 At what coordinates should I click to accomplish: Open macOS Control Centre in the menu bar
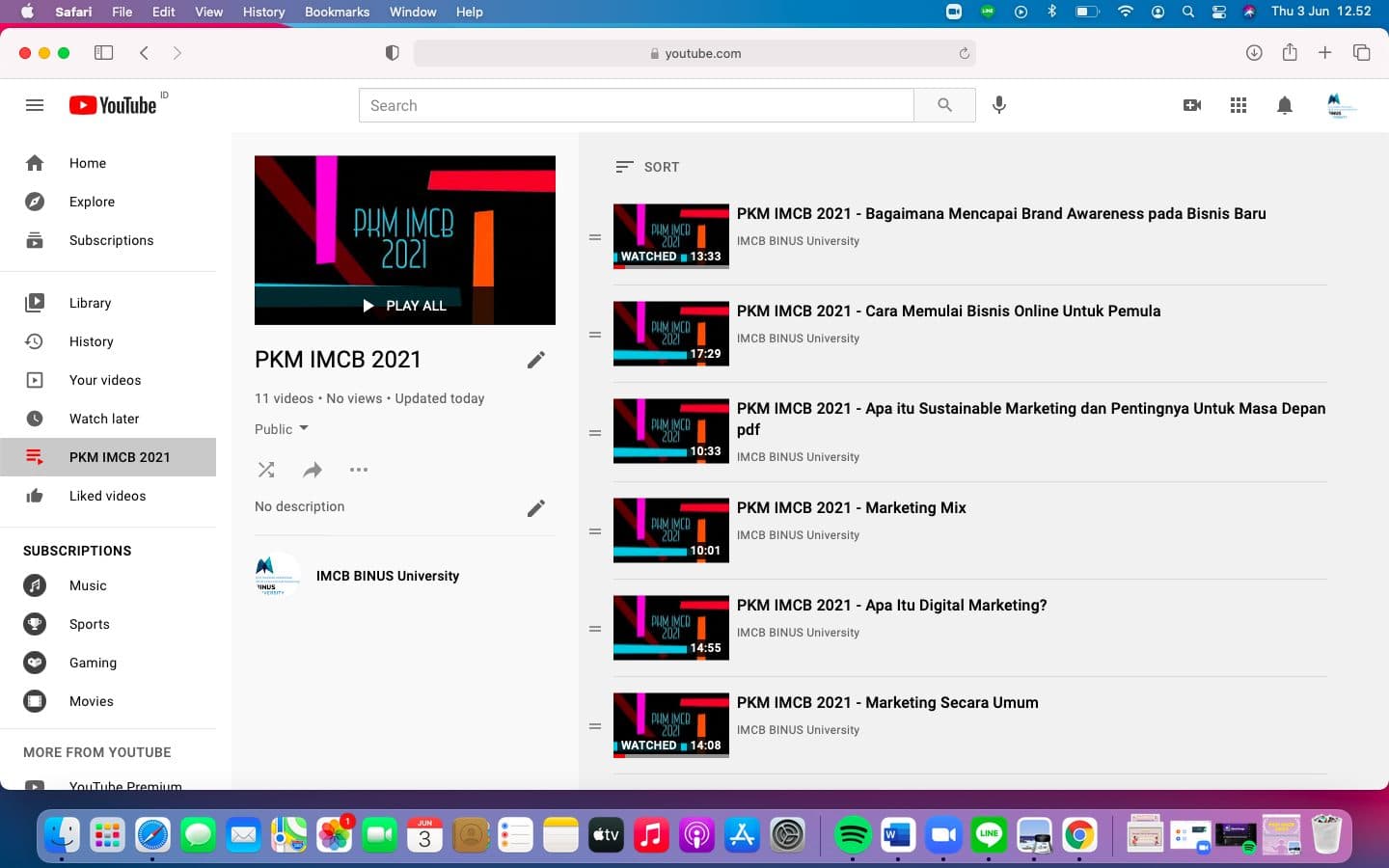point(1219,12)
